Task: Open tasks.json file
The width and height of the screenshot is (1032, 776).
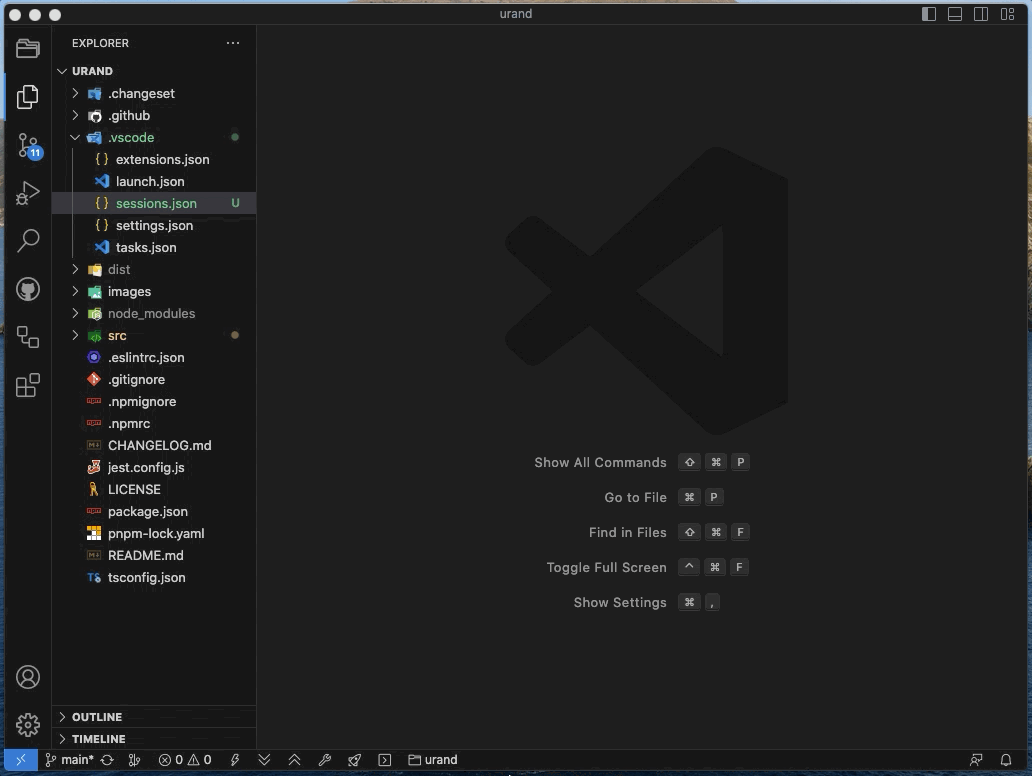Action: 154,247
